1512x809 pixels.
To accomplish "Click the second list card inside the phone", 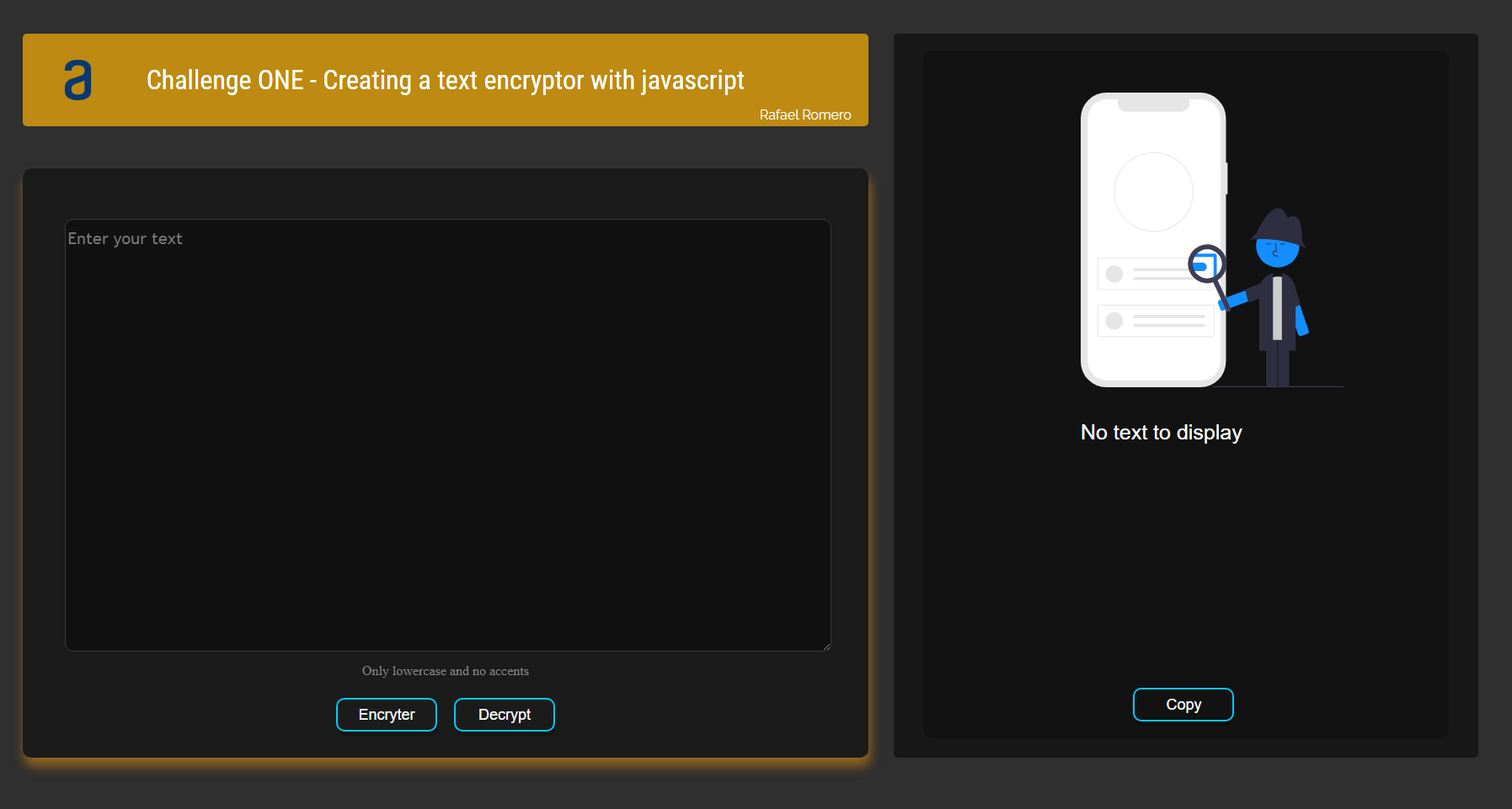I will [x=1154, y=320].
